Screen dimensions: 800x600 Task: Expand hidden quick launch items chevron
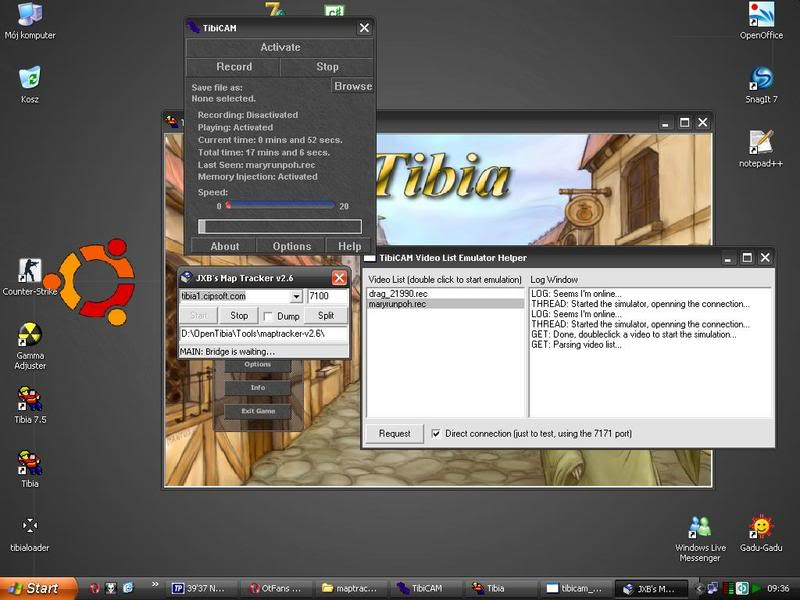[155, 584]
